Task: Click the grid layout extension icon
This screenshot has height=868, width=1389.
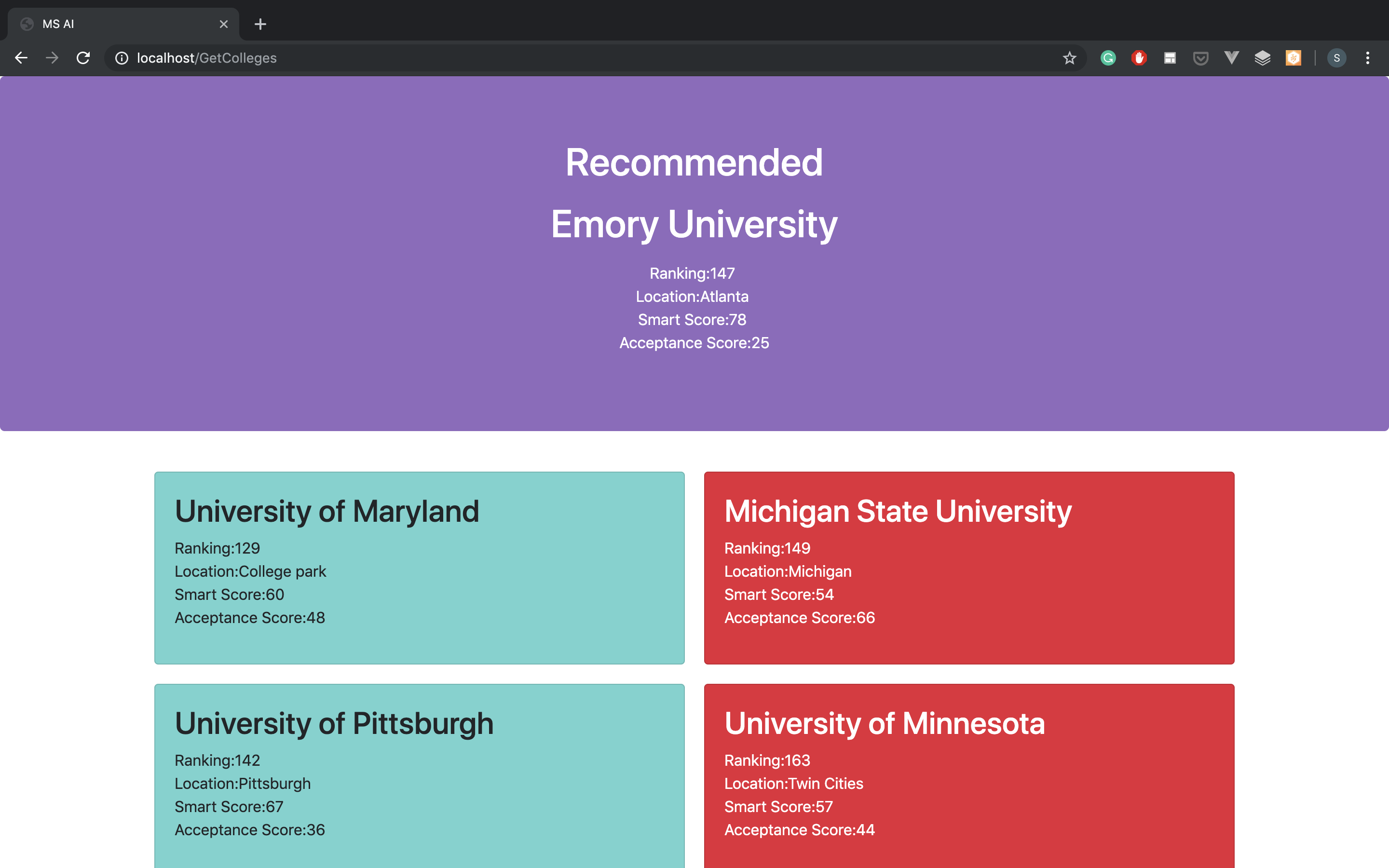Action: pos(1170,58)
